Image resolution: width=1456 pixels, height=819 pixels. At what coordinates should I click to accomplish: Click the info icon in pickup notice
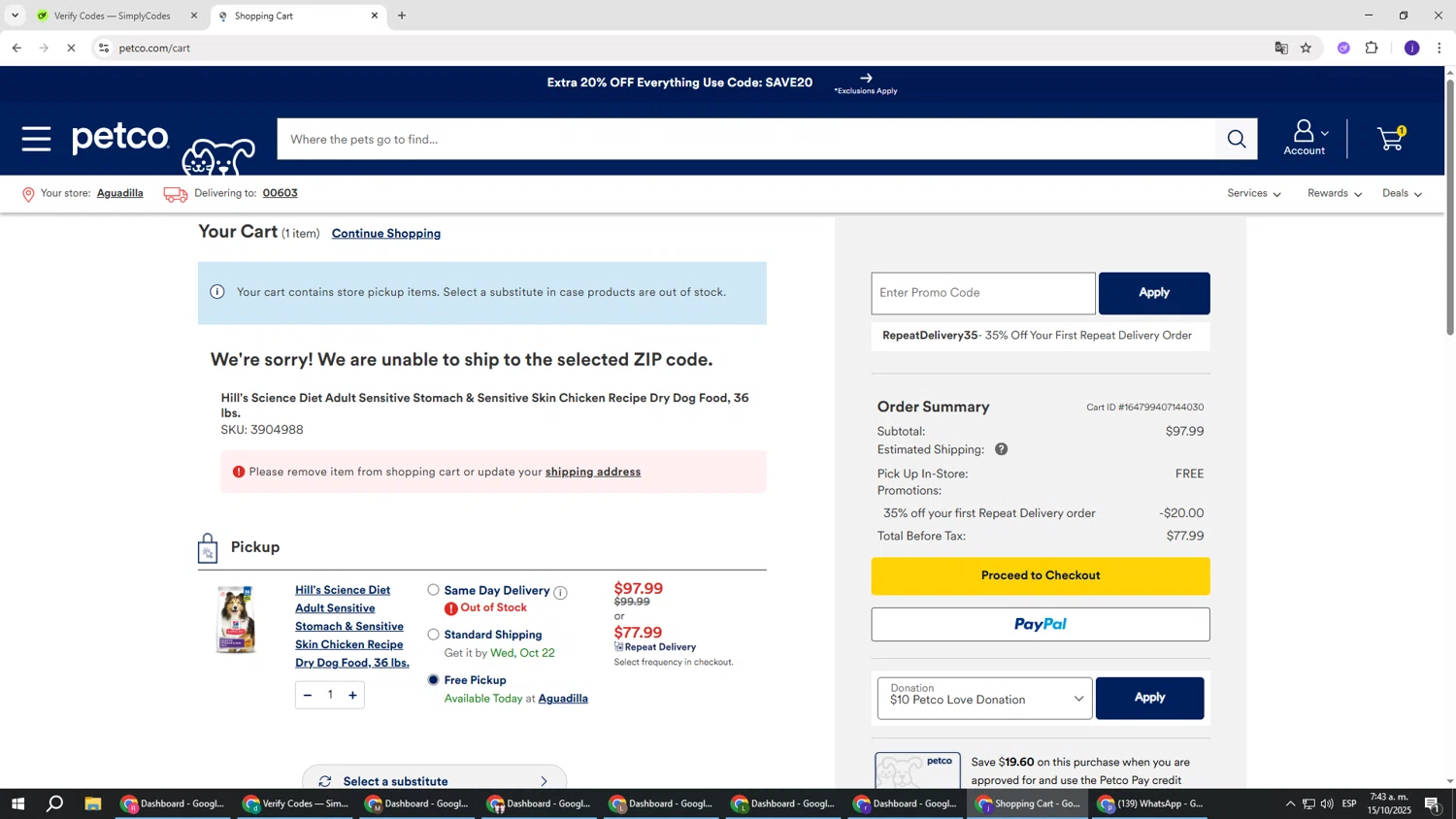coord(217,292)
